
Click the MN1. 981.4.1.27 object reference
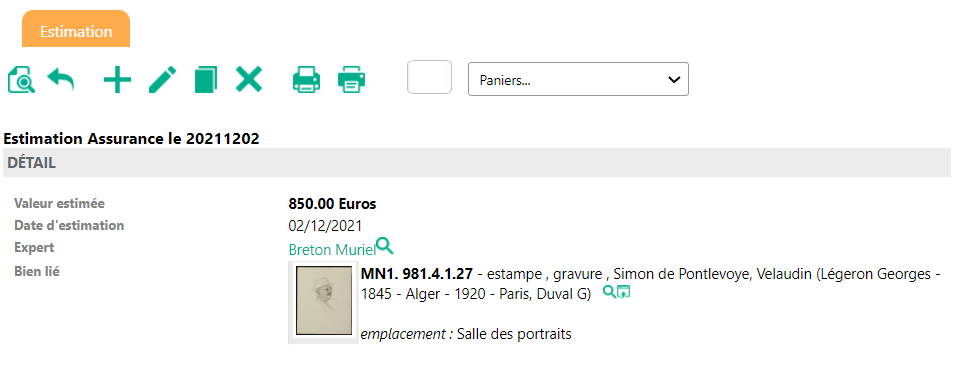(416, 273)
